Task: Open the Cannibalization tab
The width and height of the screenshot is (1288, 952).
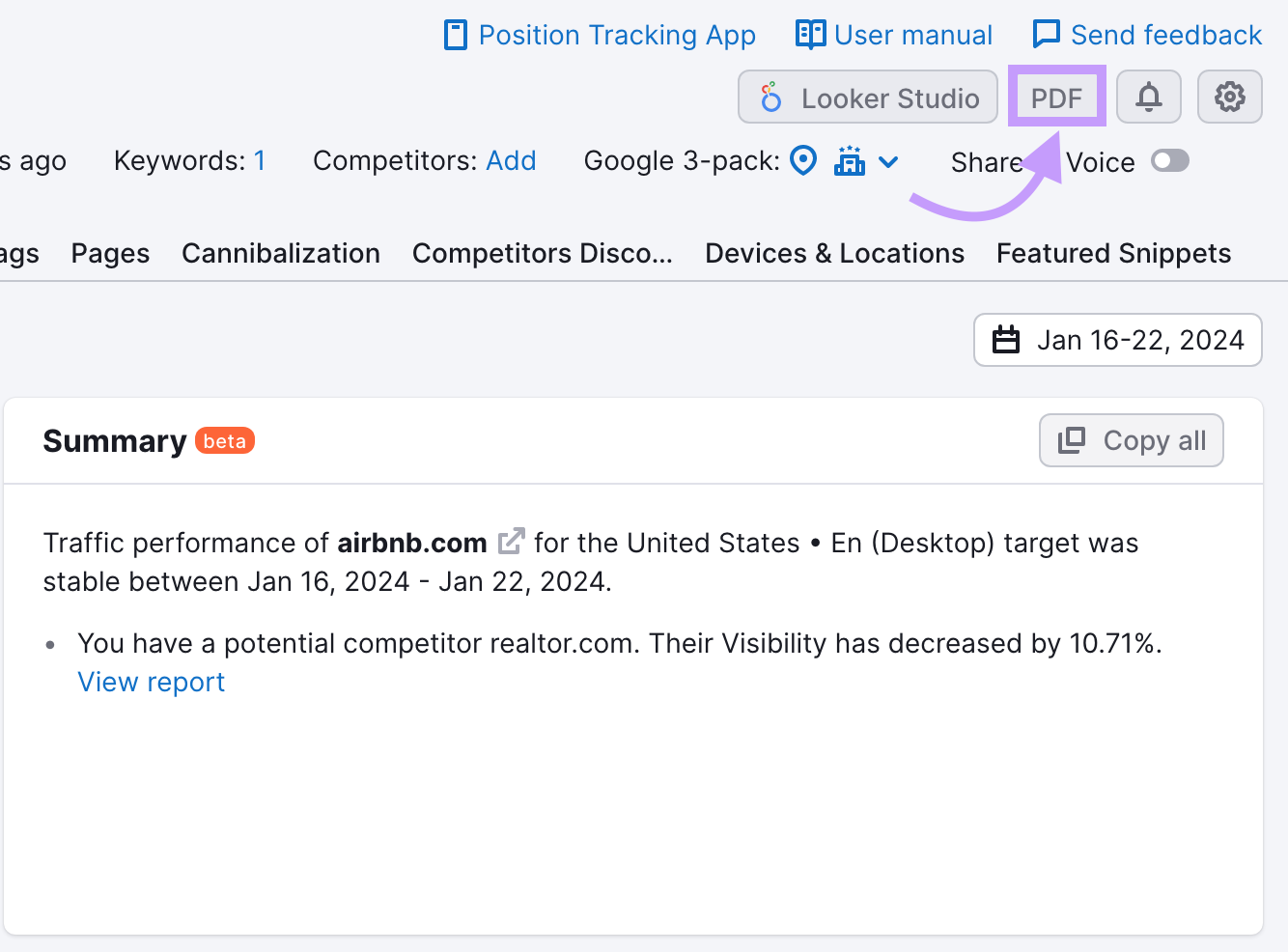Action: coord(281,253)
